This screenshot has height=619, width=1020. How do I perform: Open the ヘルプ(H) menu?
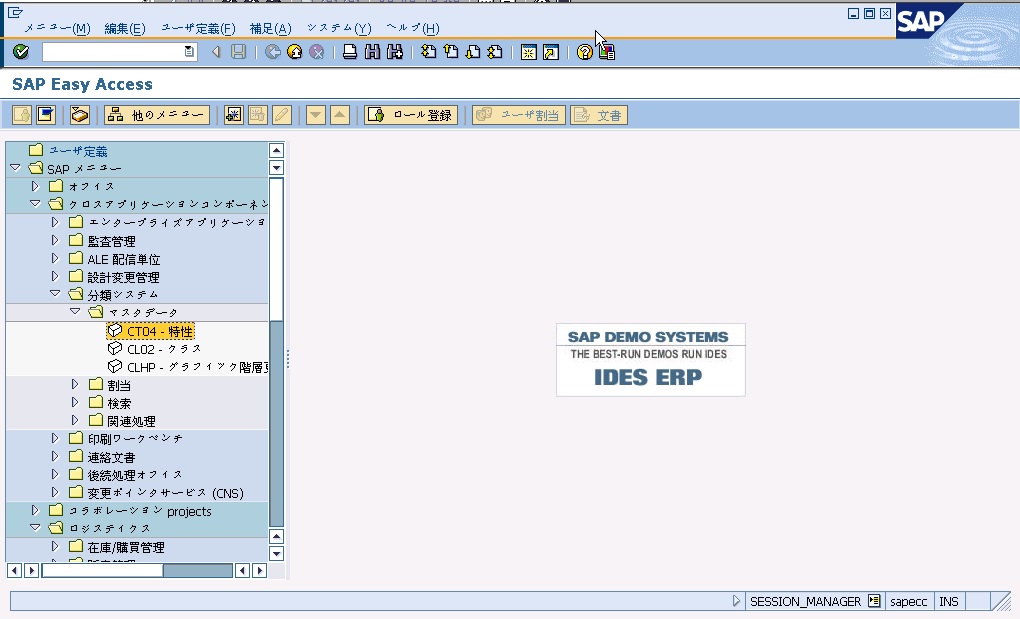coord(413,28)
